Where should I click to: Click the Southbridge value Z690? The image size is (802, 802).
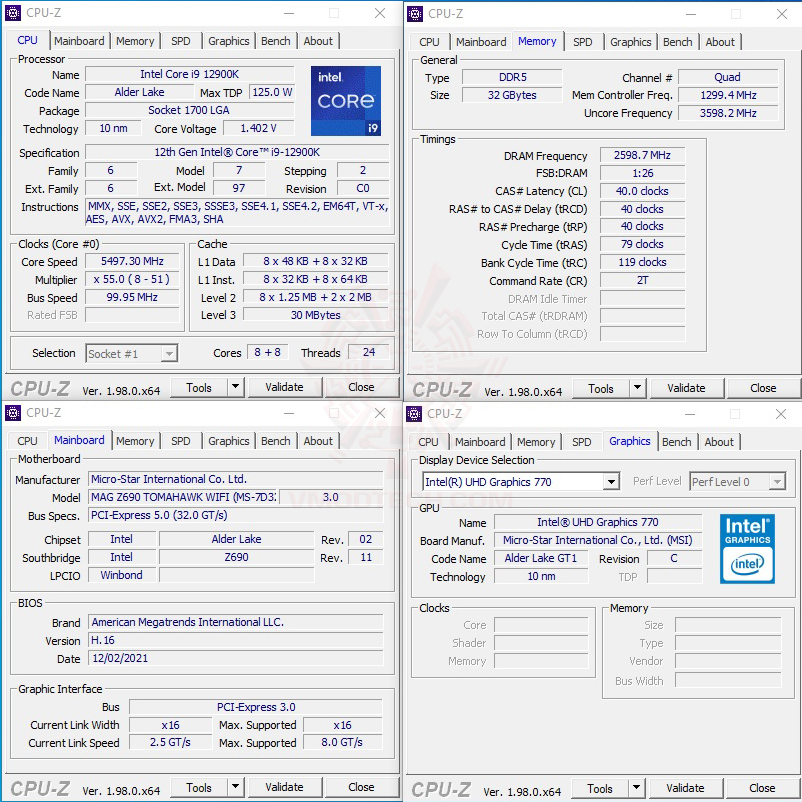pyautogui.click(x=236, y=557)
